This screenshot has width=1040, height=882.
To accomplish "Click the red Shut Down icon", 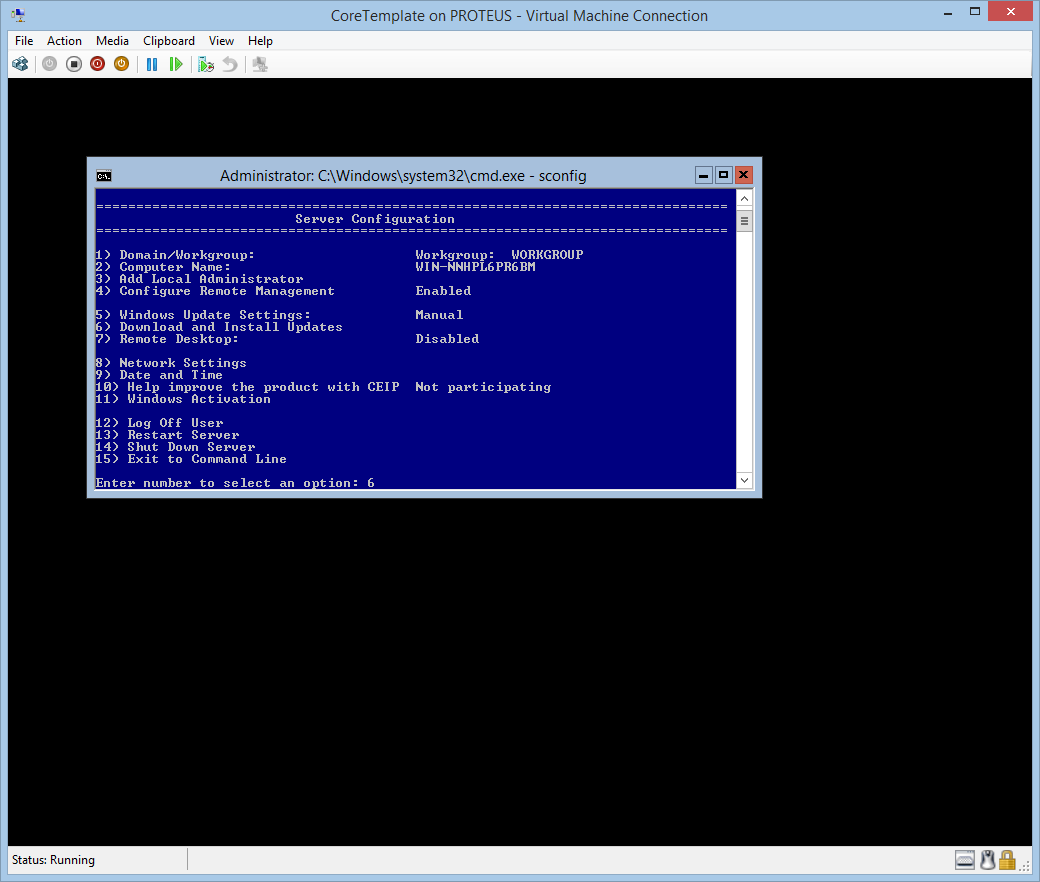I will tap(97, 64).
